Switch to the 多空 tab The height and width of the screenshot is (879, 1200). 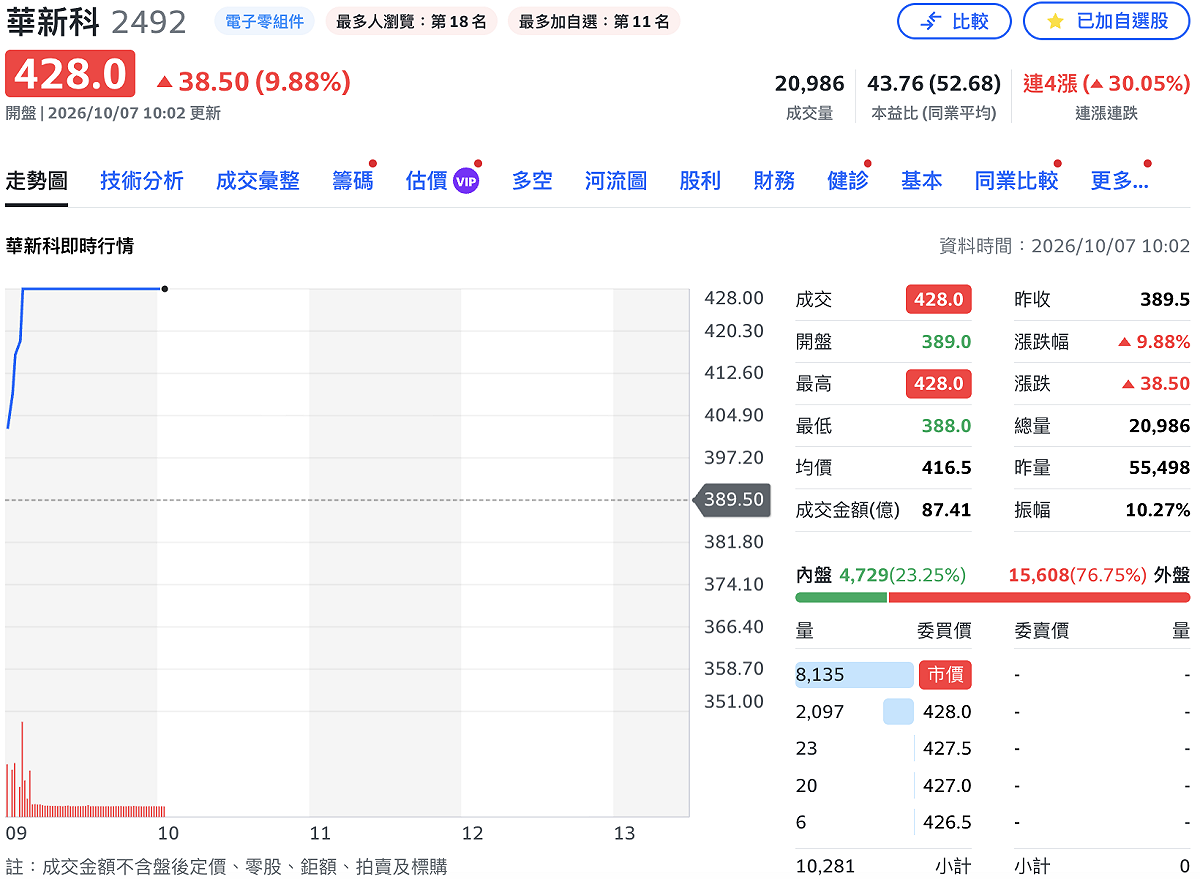click(532, 181)
